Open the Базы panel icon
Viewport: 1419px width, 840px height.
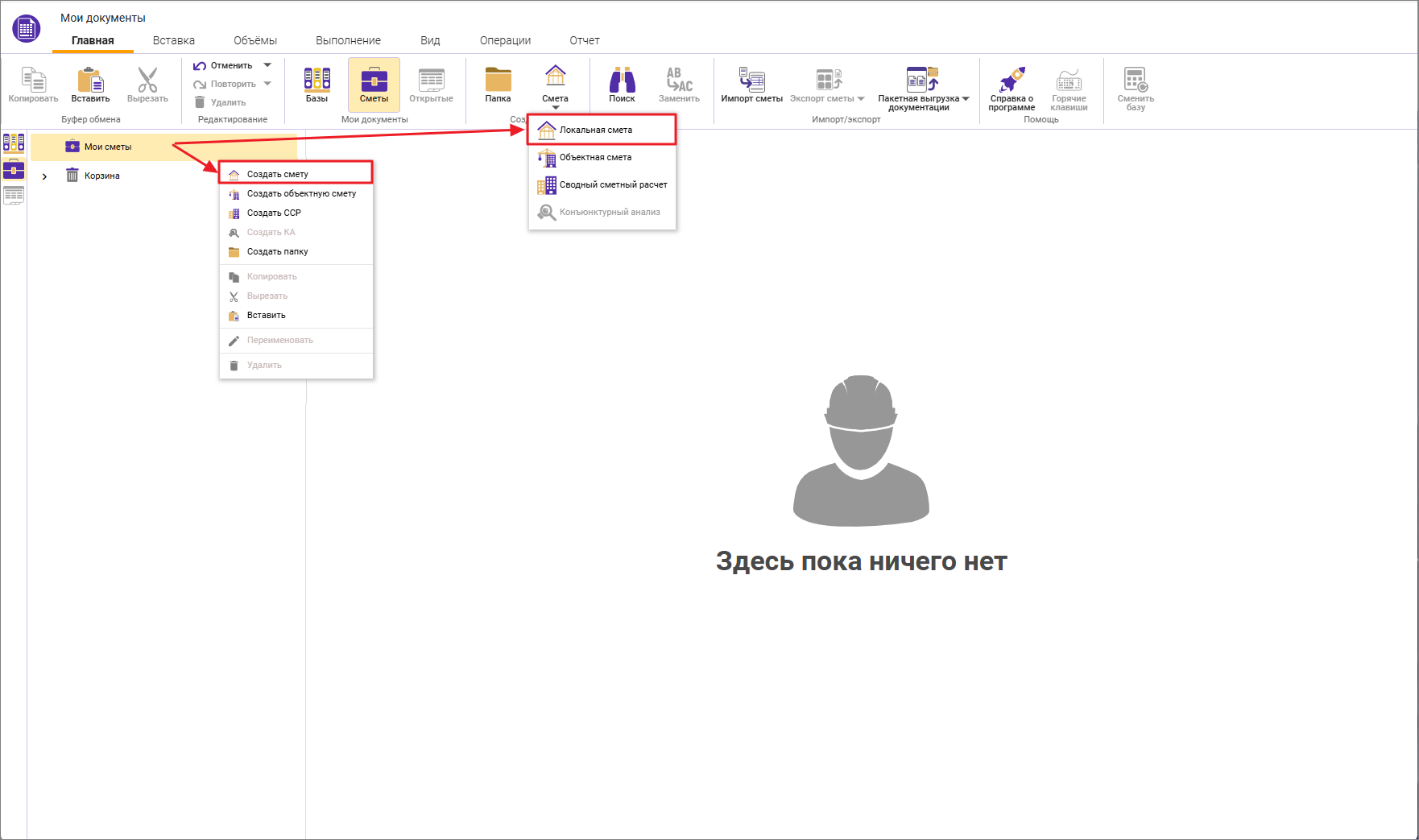click(316, 85)
